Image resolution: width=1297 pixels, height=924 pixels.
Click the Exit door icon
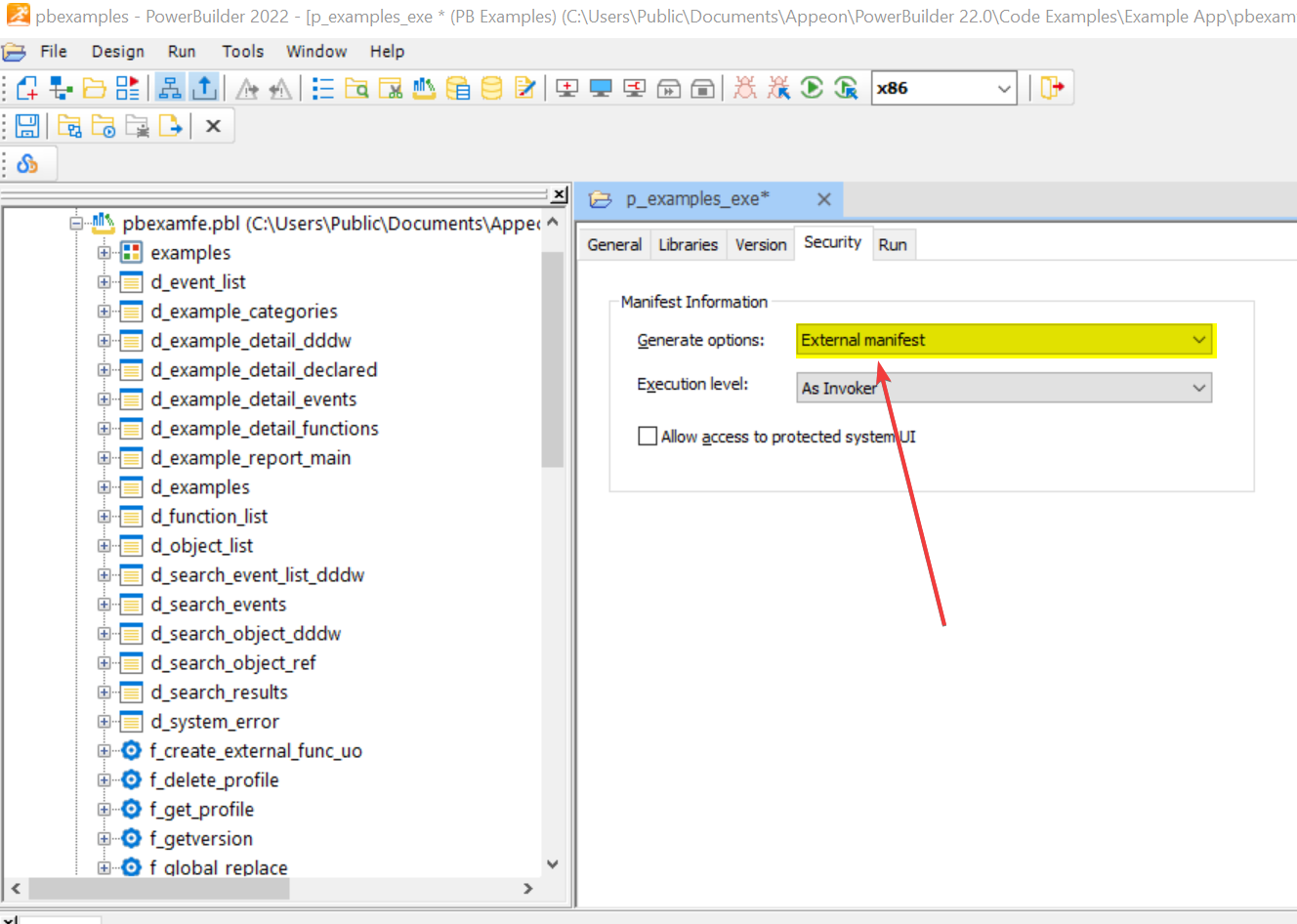[1052, 88]
